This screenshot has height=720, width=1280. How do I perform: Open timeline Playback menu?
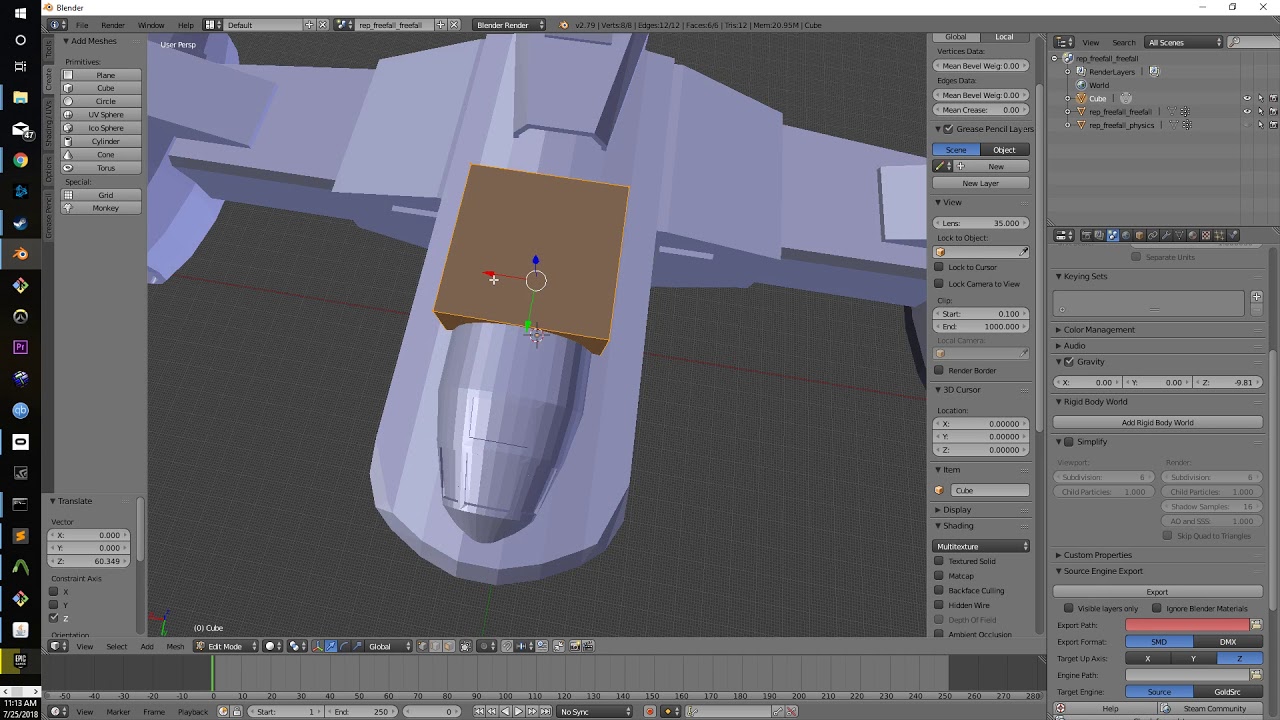pos(193,711)
